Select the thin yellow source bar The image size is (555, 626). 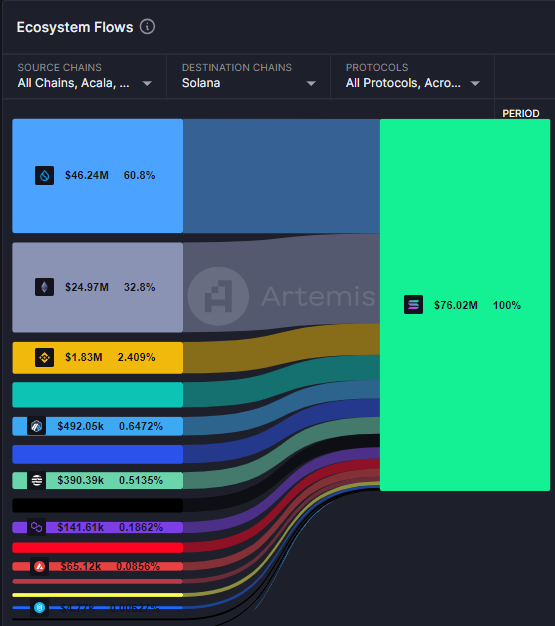point(97,595)
